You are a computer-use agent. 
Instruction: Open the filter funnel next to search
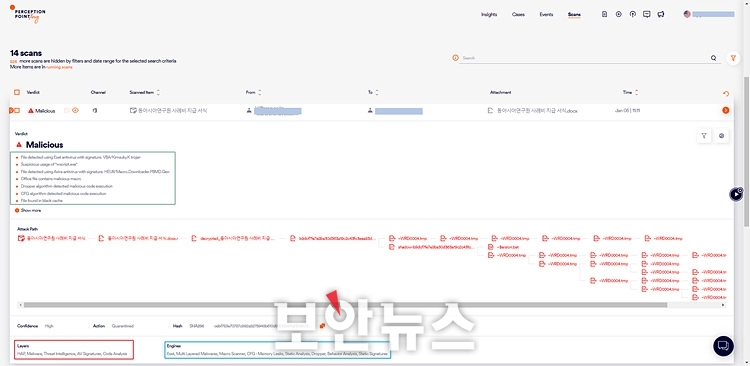click(733, 58)
